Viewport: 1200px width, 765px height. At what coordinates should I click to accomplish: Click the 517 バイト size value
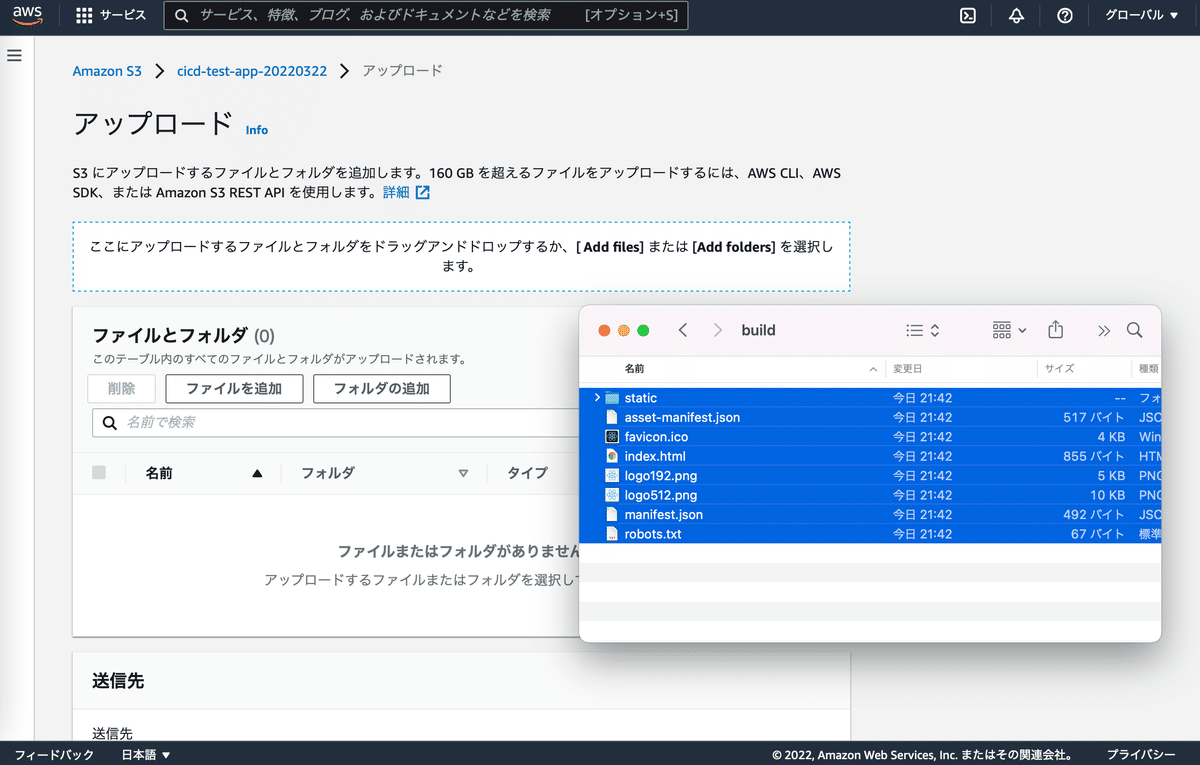tap(1094, 417)
